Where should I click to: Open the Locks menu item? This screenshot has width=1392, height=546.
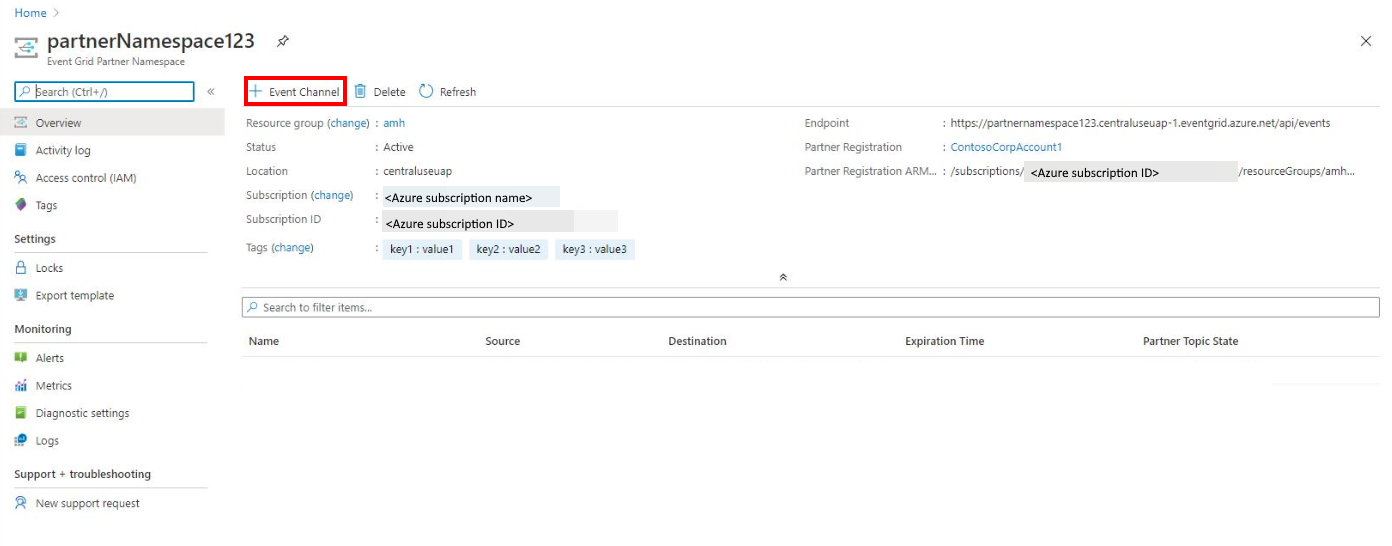pos(112,268)
